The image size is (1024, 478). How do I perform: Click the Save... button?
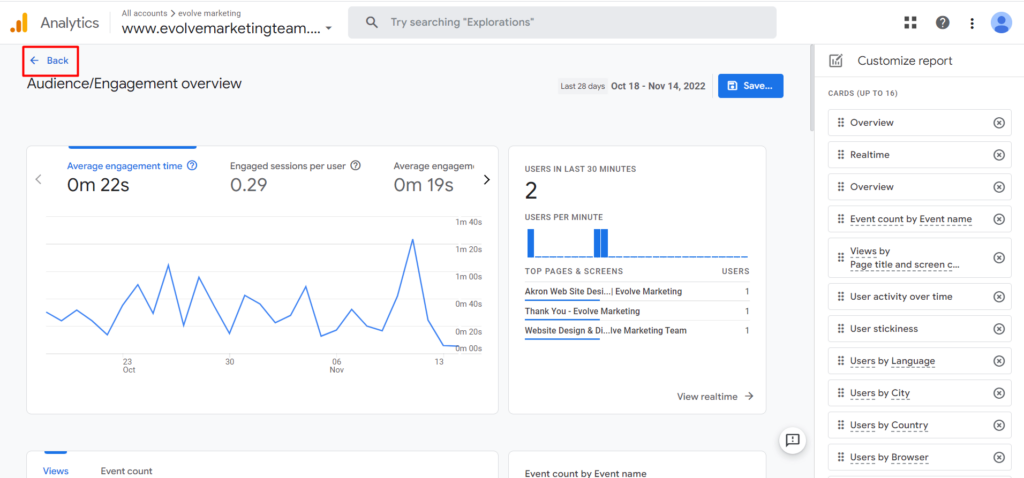click(750, 86)
